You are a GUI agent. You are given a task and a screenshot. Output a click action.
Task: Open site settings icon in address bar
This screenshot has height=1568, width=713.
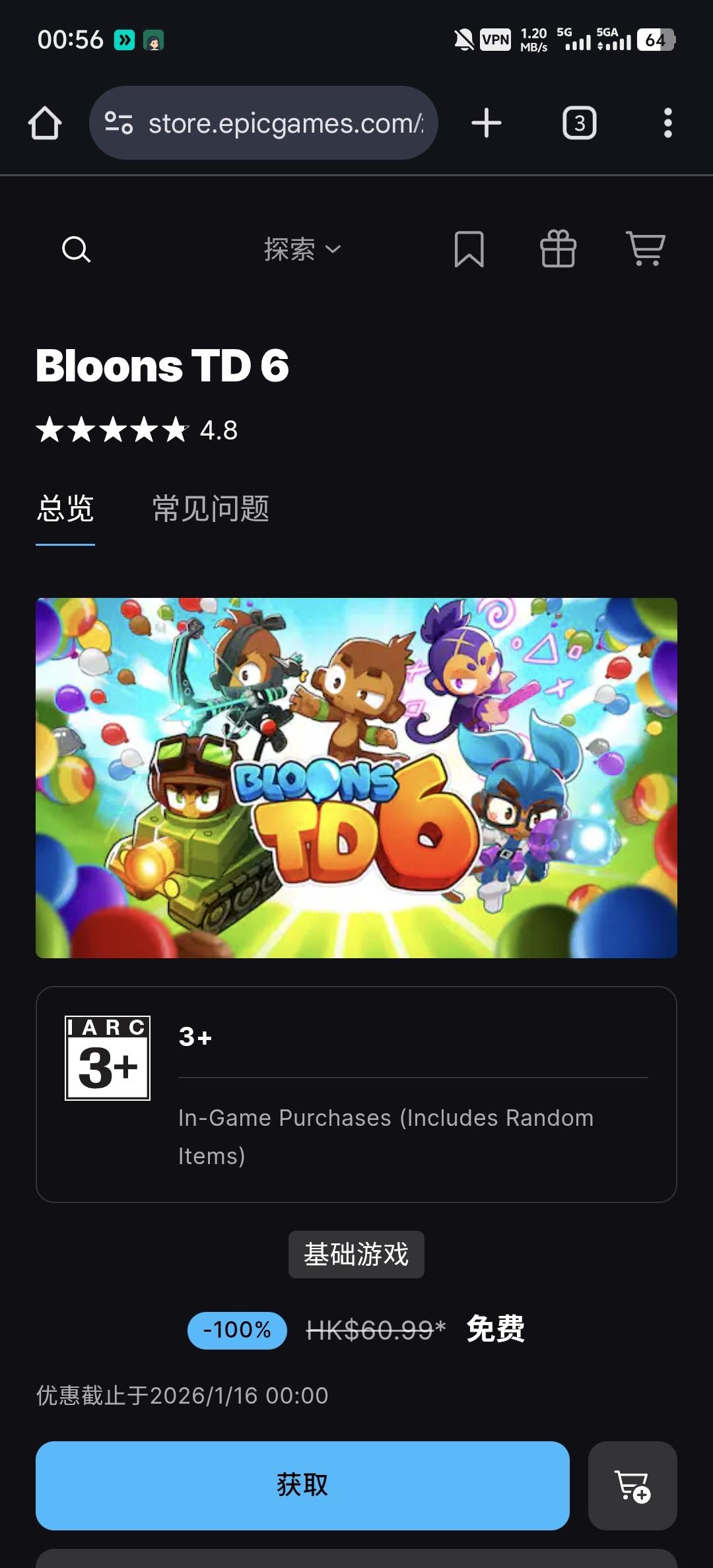point(119,123)
